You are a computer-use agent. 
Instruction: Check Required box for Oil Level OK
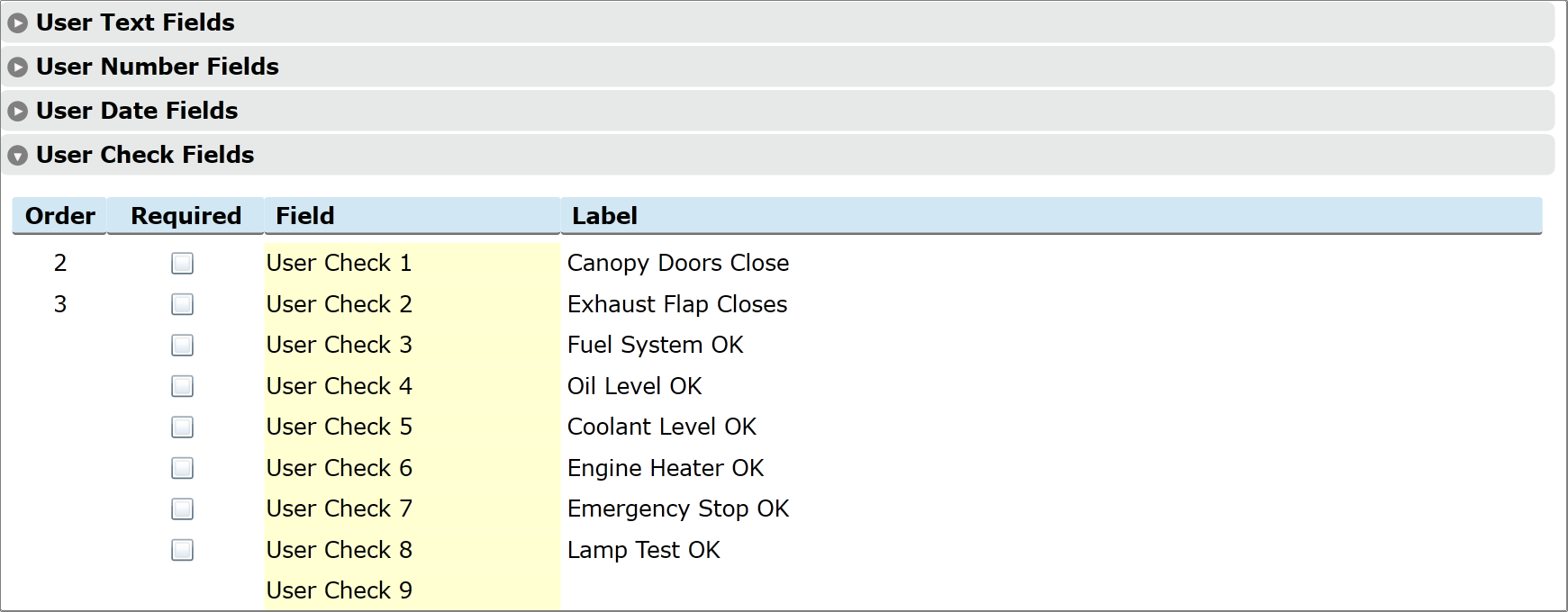click(183, 386)
